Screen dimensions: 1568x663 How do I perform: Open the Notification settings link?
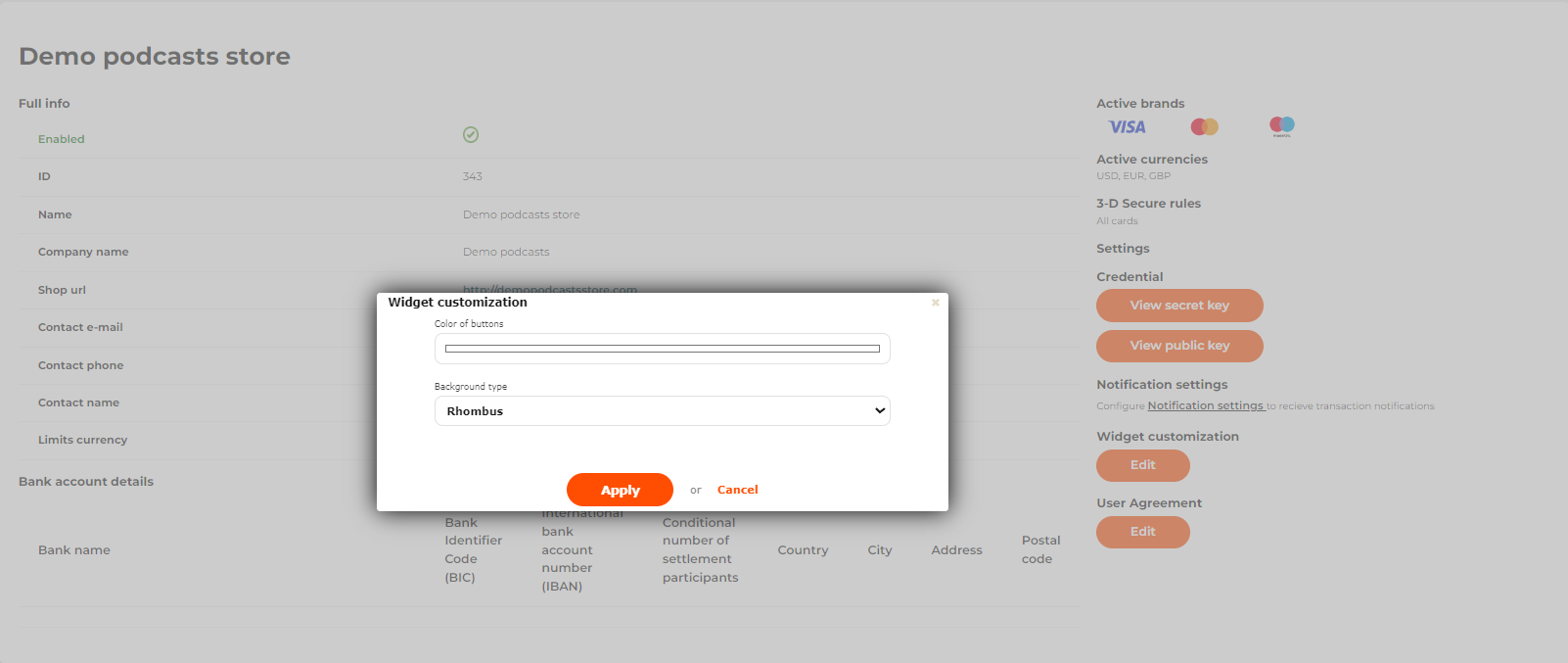(x=1206, y=406)
